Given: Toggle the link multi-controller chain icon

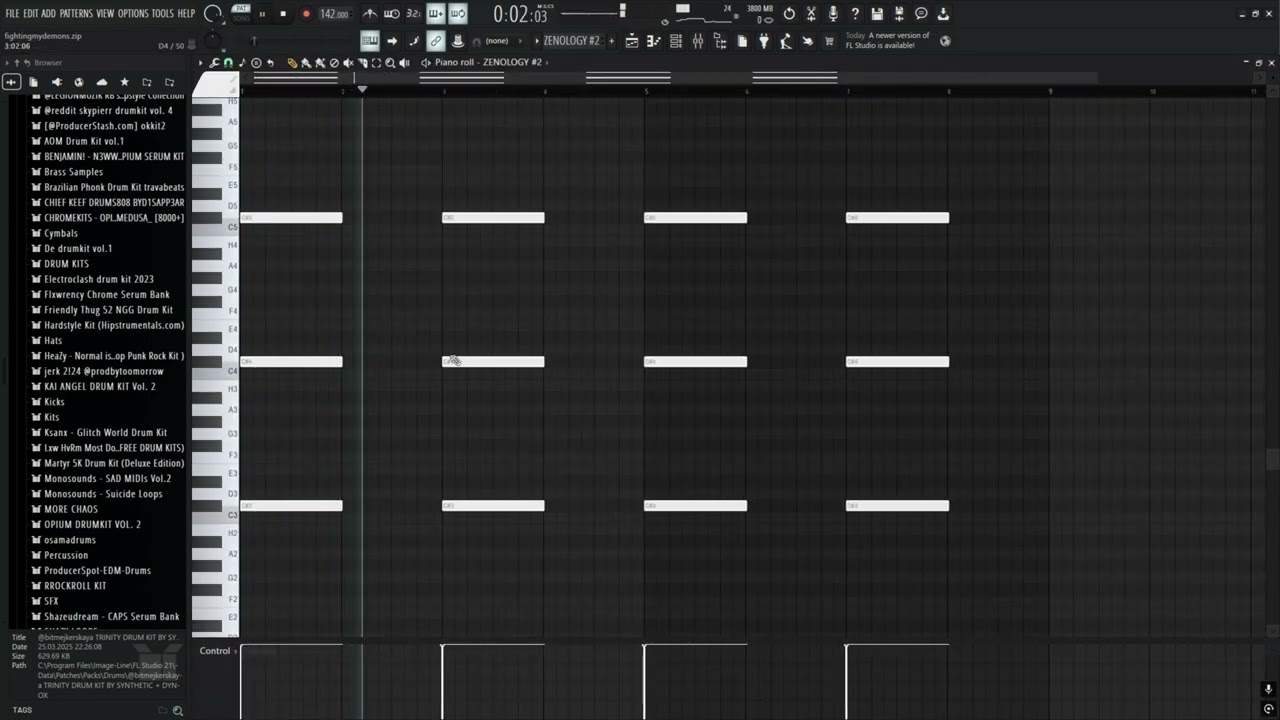Looking at the screenshot, I should pyautogui.click(x=435, y=41).
